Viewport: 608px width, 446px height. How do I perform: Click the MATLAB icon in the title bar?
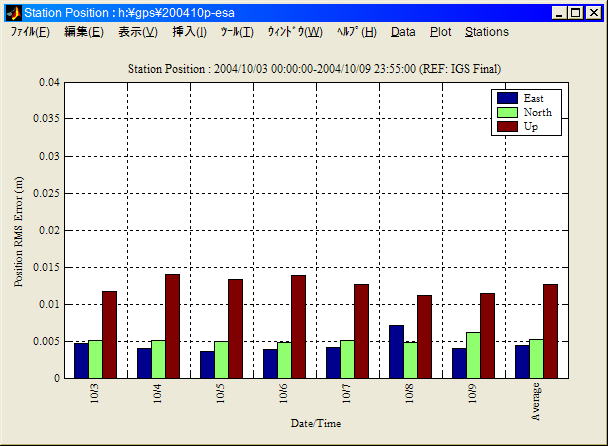coord(13,12)
